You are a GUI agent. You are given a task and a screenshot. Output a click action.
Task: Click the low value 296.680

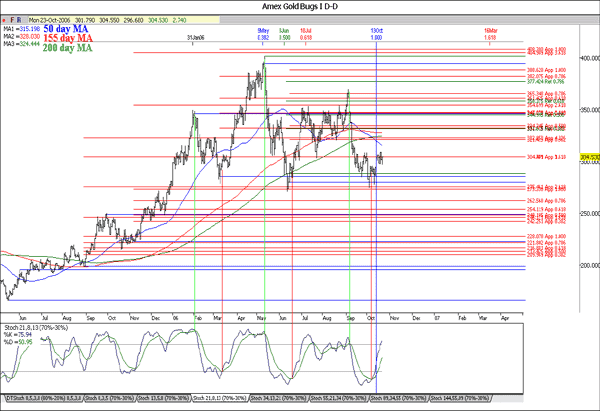point(134,20)
